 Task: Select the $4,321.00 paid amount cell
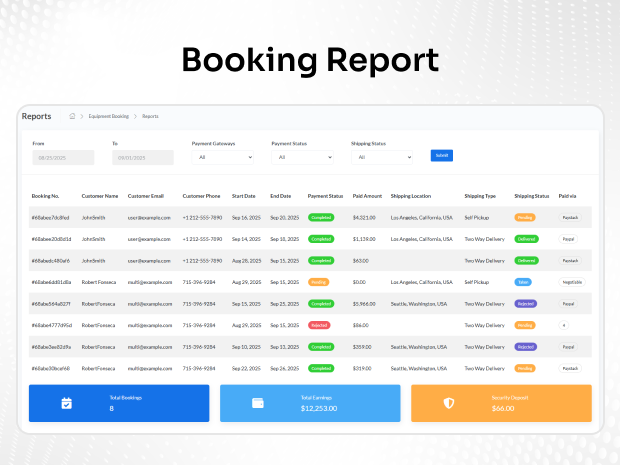coord(364,218)
